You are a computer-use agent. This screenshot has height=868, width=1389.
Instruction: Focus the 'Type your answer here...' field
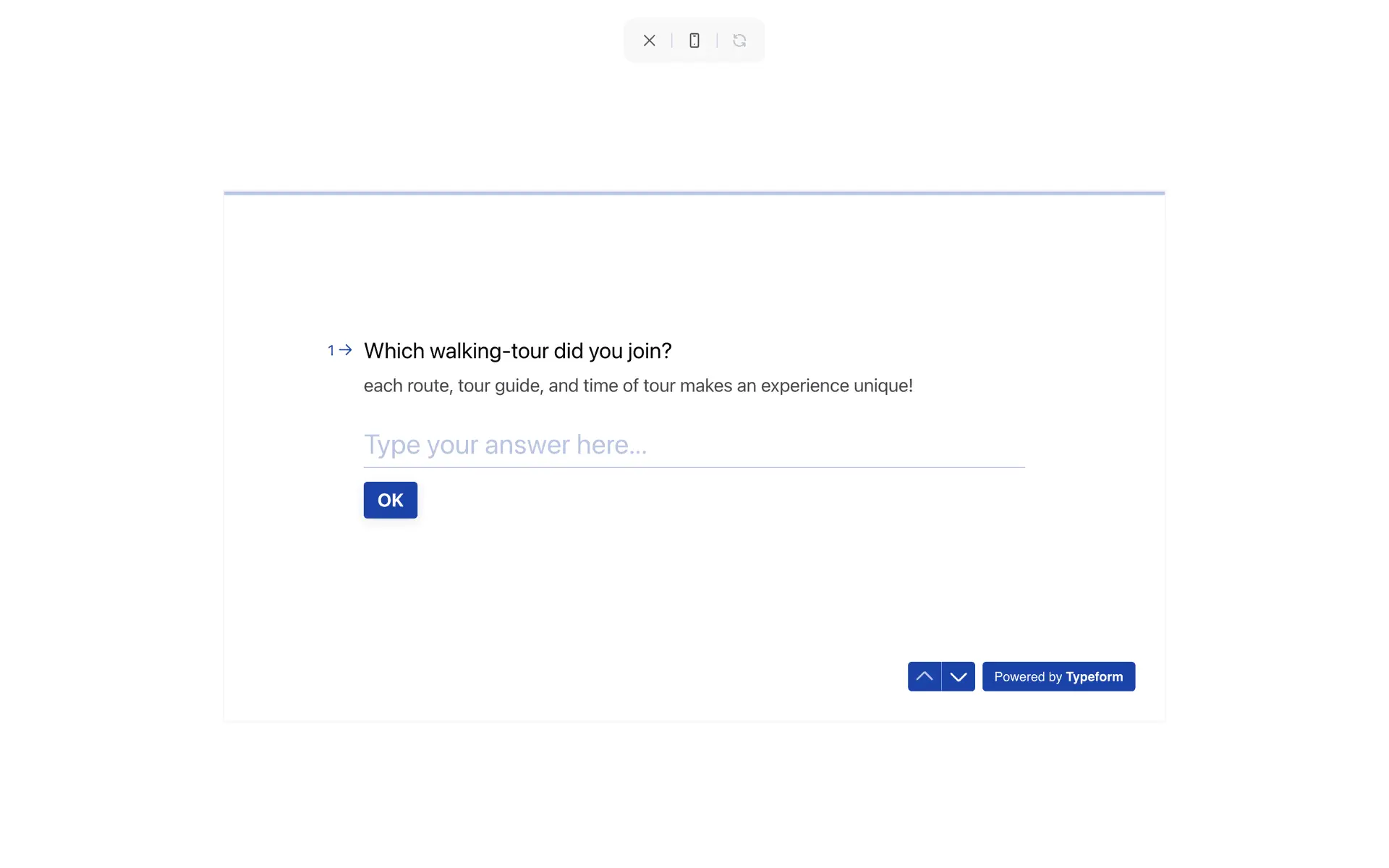693,445
